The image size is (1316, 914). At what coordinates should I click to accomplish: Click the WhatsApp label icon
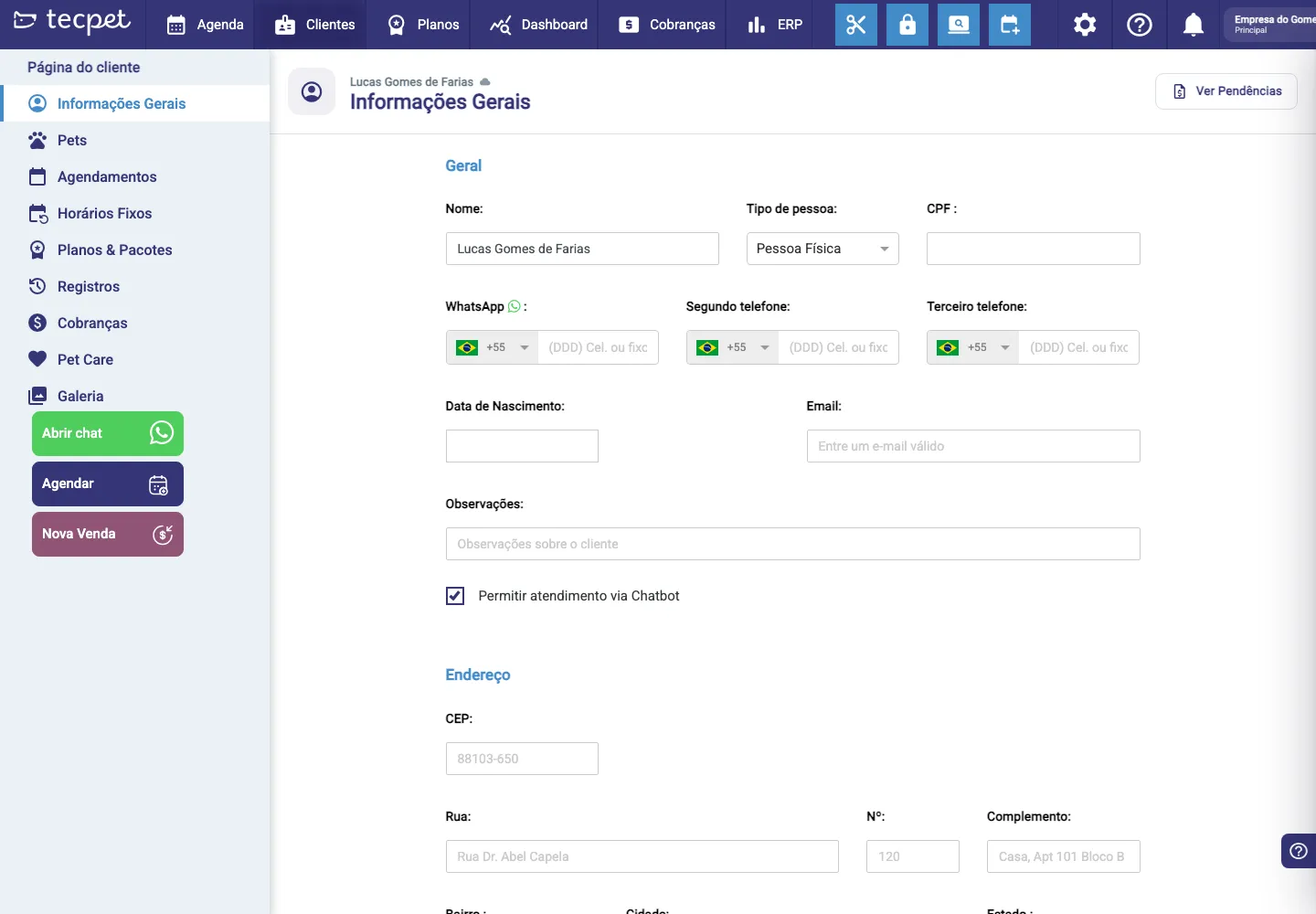click(515, 306)
